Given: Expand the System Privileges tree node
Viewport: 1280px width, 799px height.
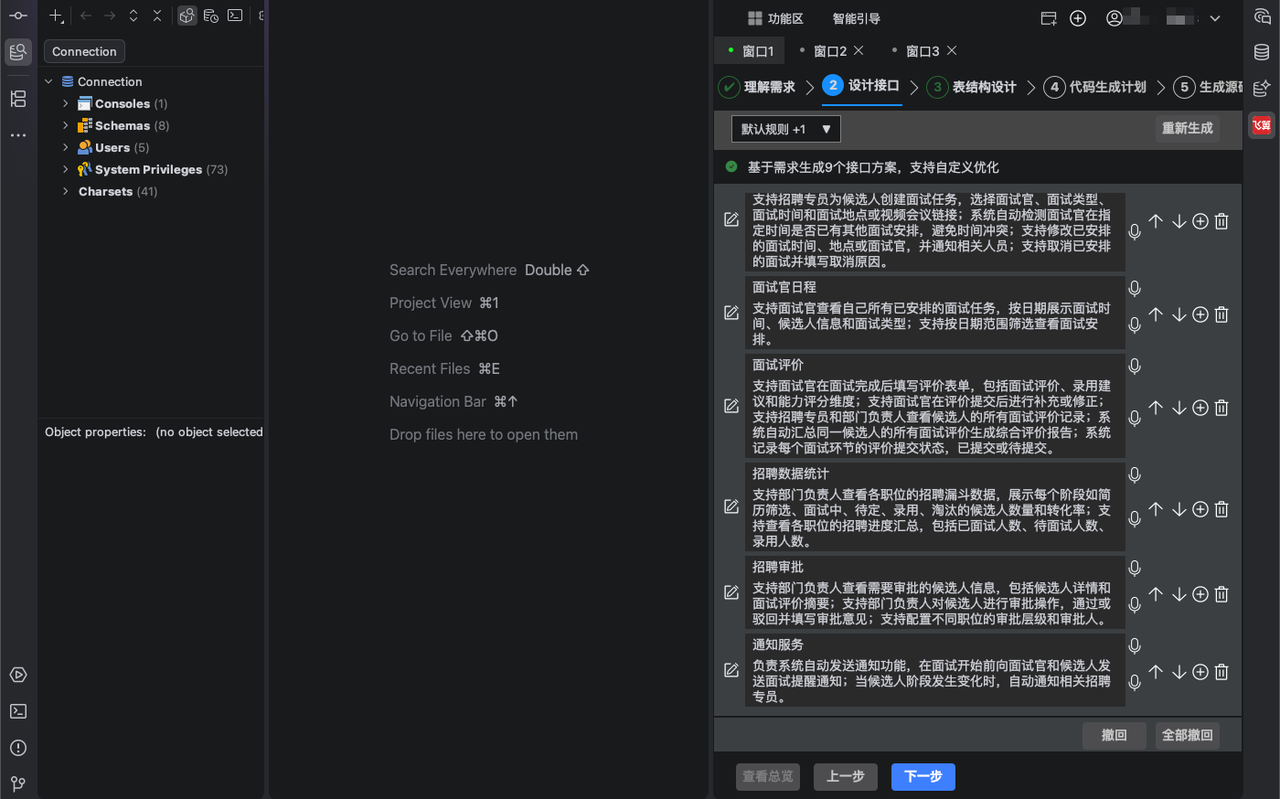Looking at the screenshot, I should [x=66, y=170].
